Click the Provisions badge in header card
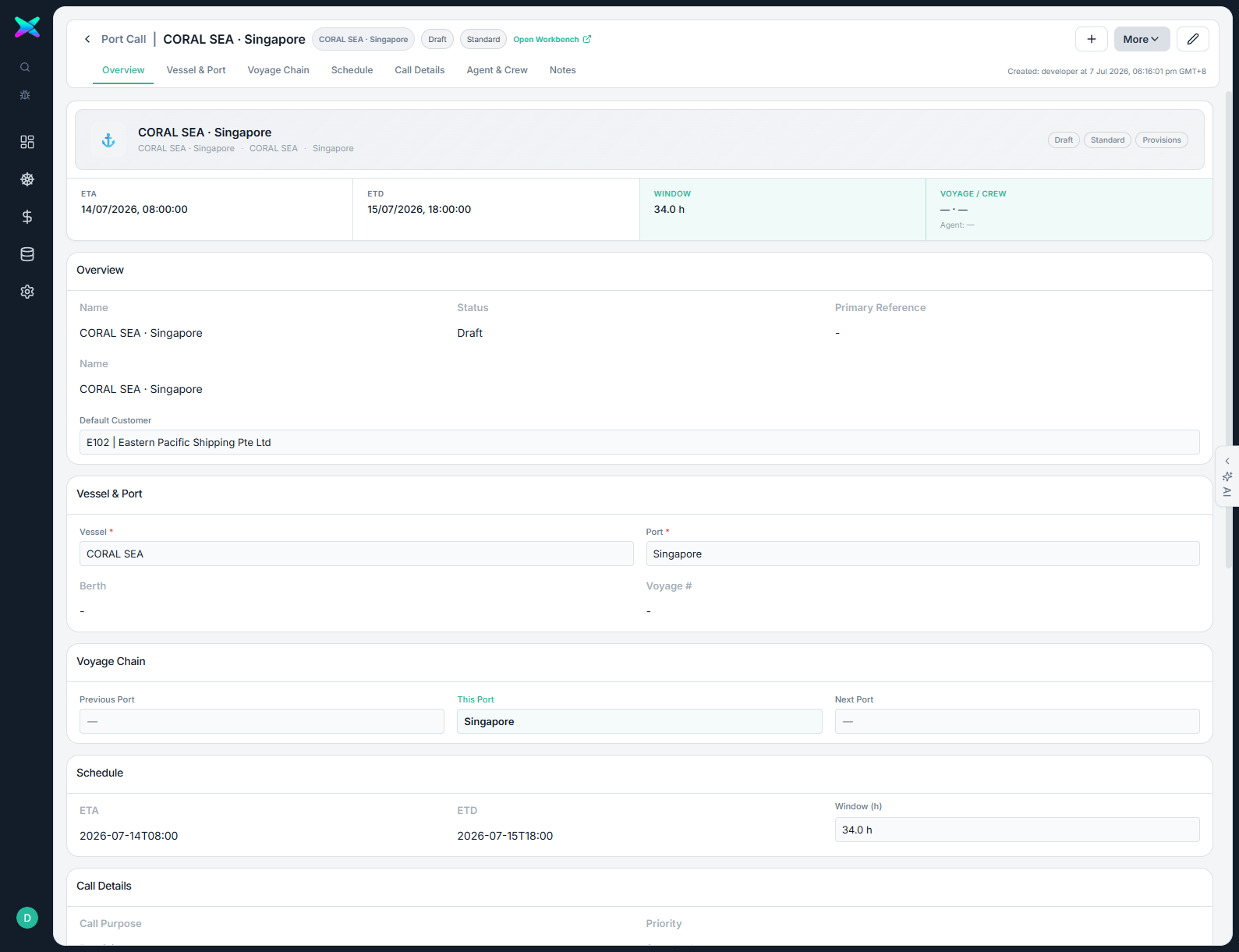 1162,140
